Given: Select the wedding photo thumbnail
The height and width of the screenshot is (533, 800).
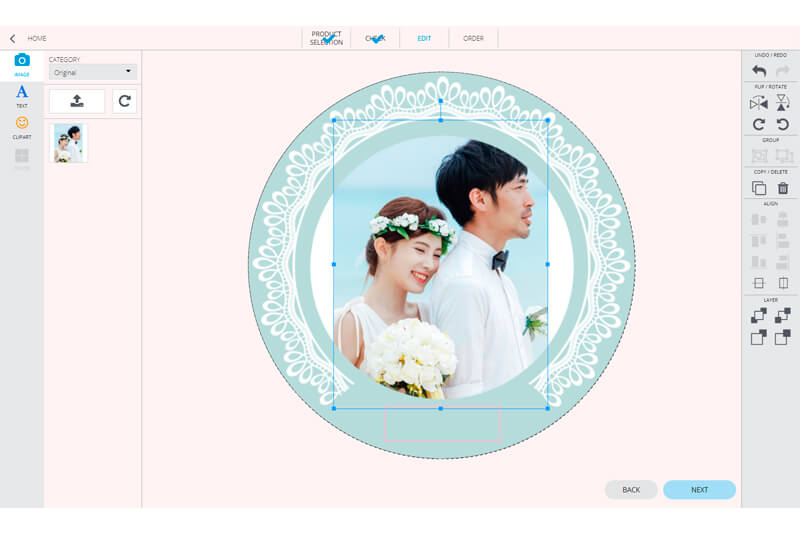Looking at the screenshot, I should 70,143.
